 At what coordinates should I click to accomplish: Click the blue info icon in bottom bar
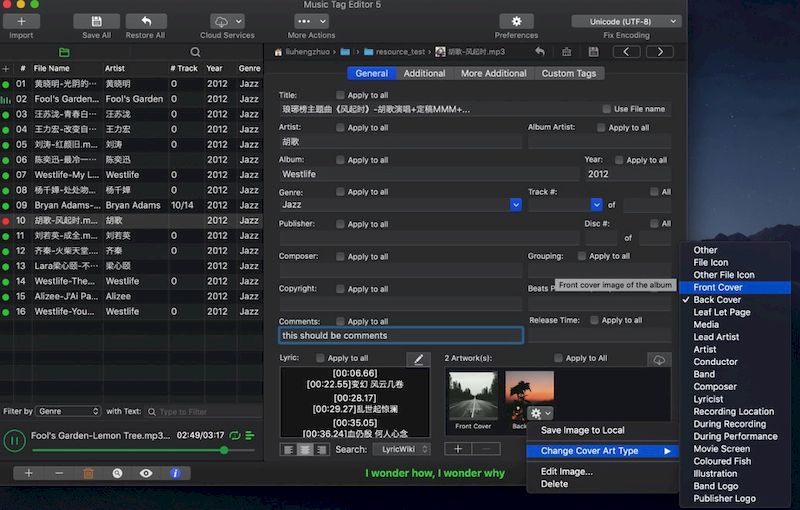pyautogui.click(x=175, y=473)
